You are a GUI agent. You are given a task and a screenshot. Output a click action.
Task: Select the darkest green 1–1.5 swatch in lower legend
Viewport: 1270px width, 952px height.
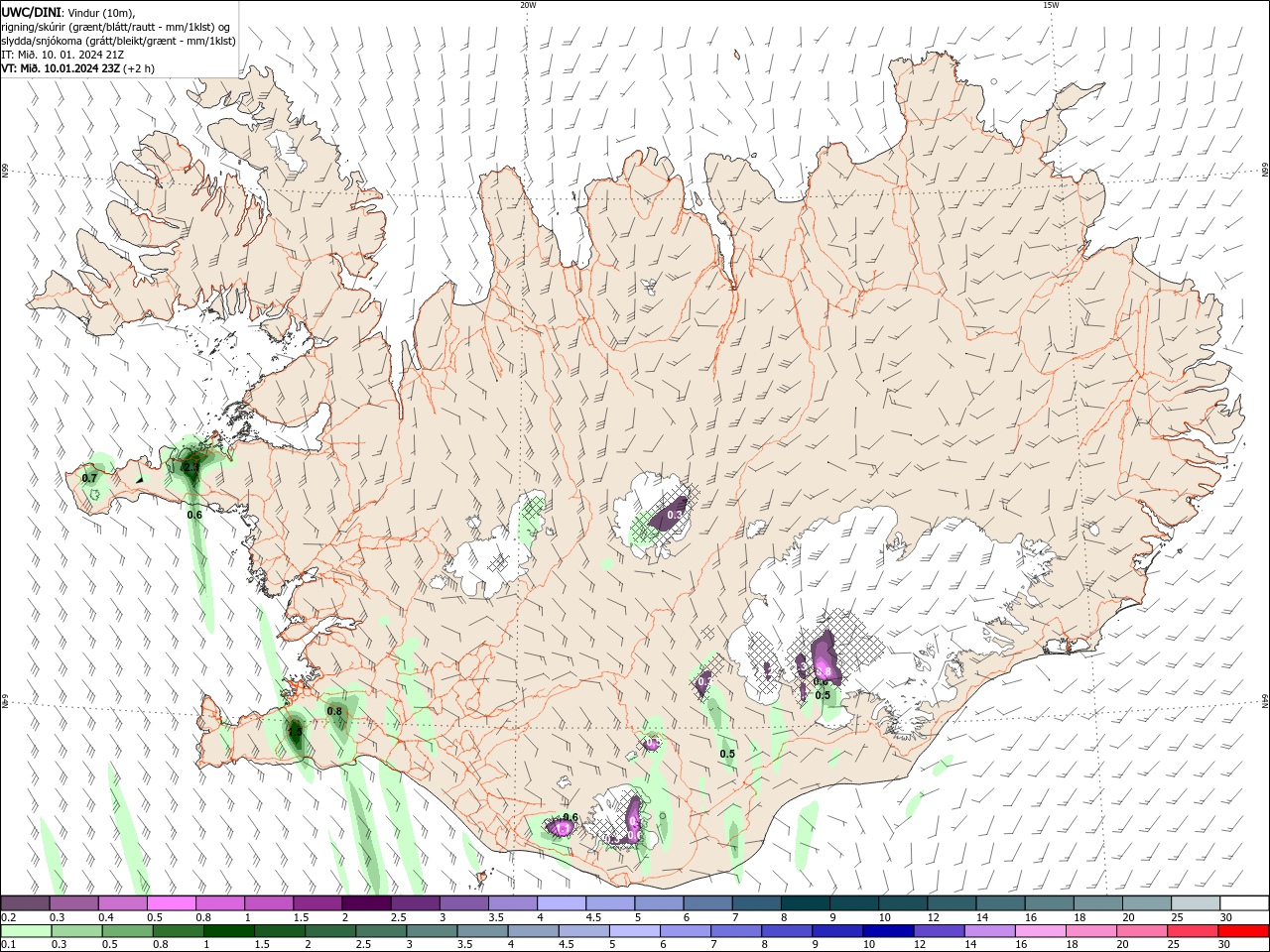[228, 931]
